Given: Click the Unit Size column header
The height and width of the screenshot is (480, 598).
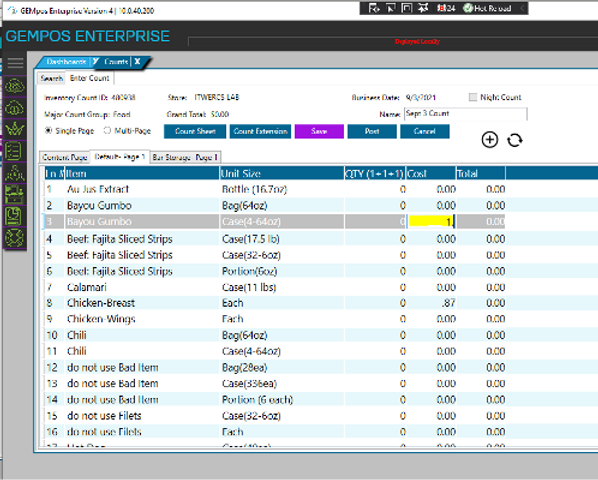Looking at the screenshot, I should (x=281, y=173).
